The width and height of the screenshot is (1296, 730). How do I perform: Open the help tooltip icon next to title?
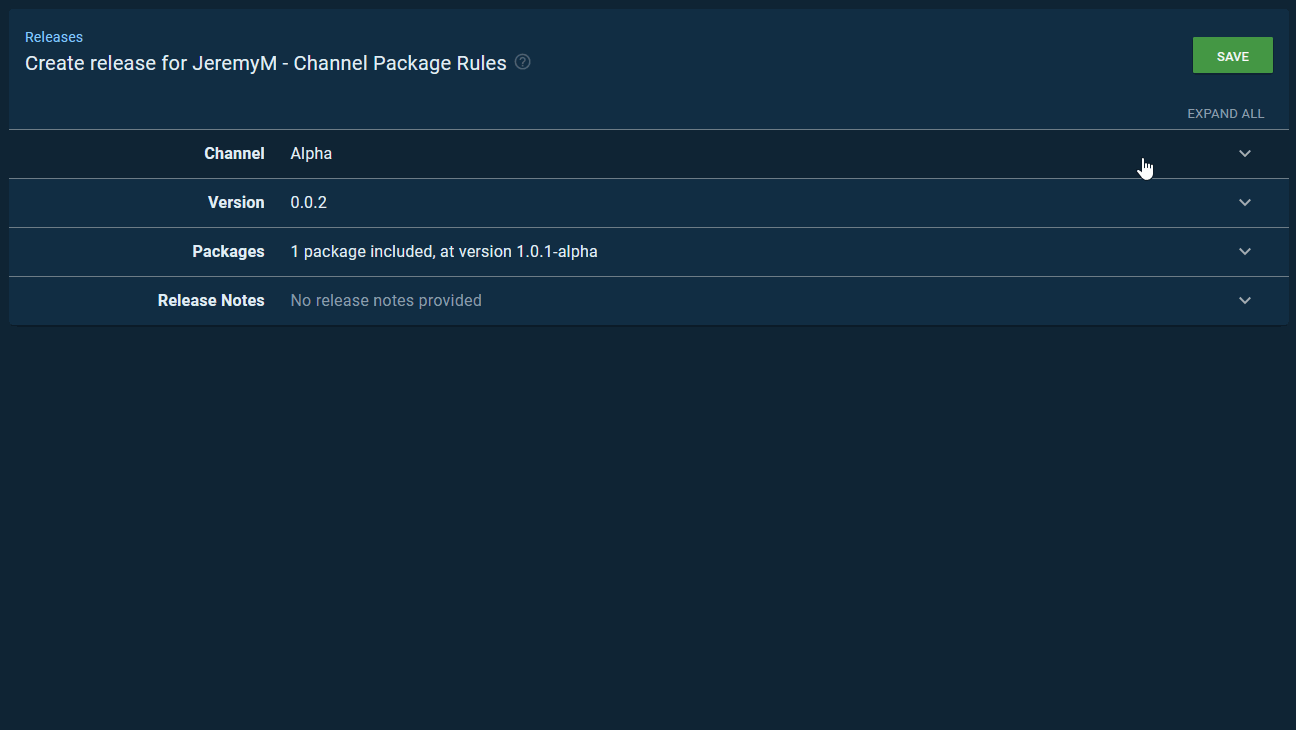coord(522,62)
